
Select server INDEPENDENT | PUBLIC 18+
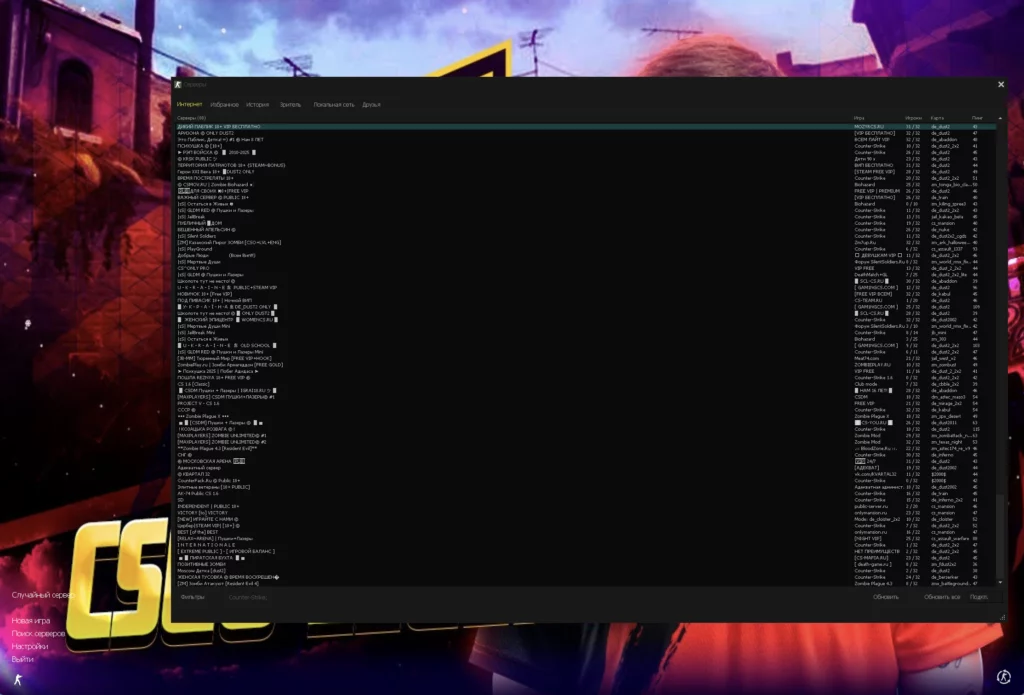586,506
